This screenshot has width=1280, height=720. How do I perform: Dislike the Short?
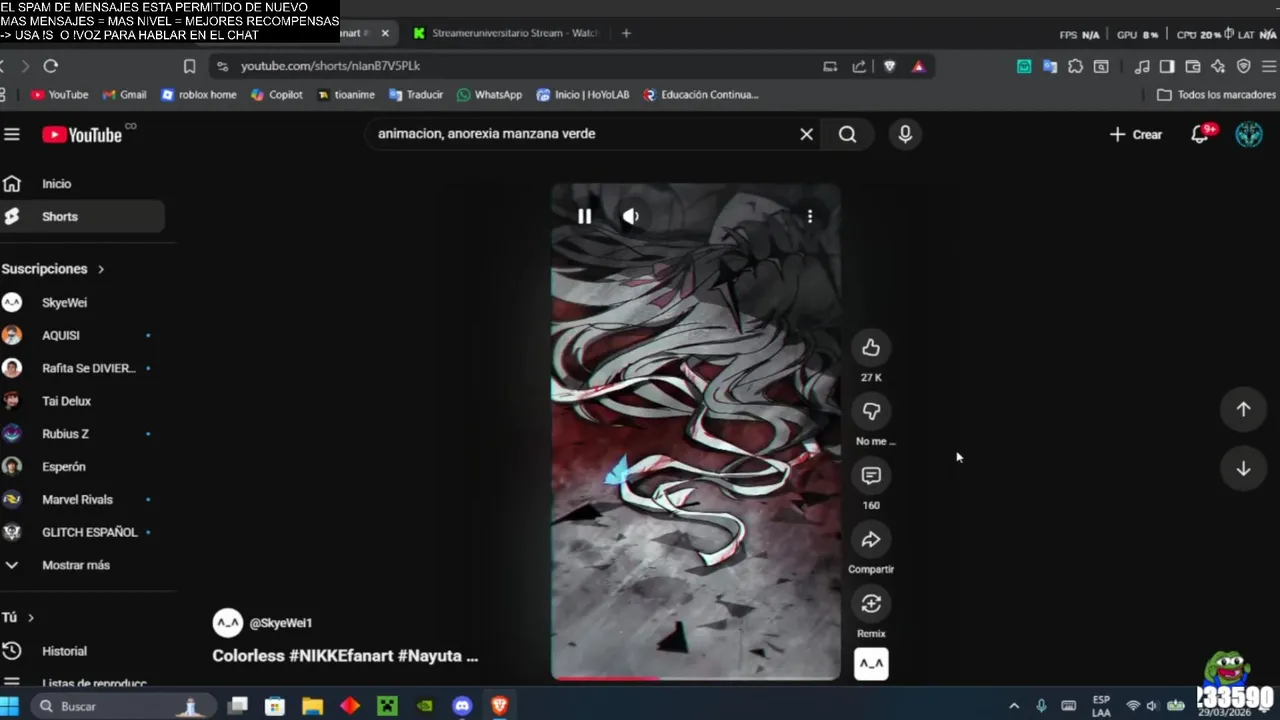(871, 411)
